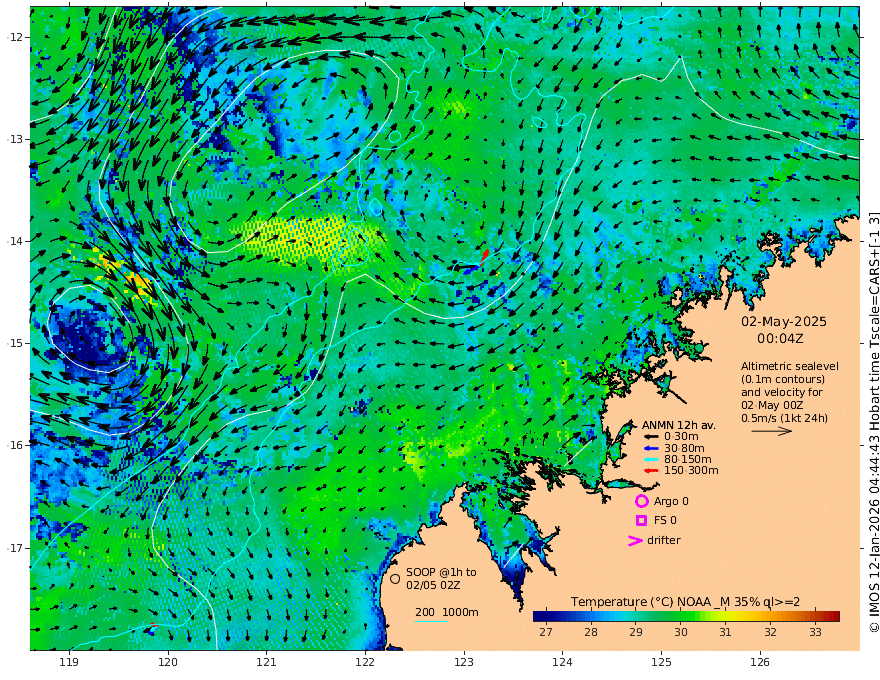Click the temperature color bar legend

point(686,616)
